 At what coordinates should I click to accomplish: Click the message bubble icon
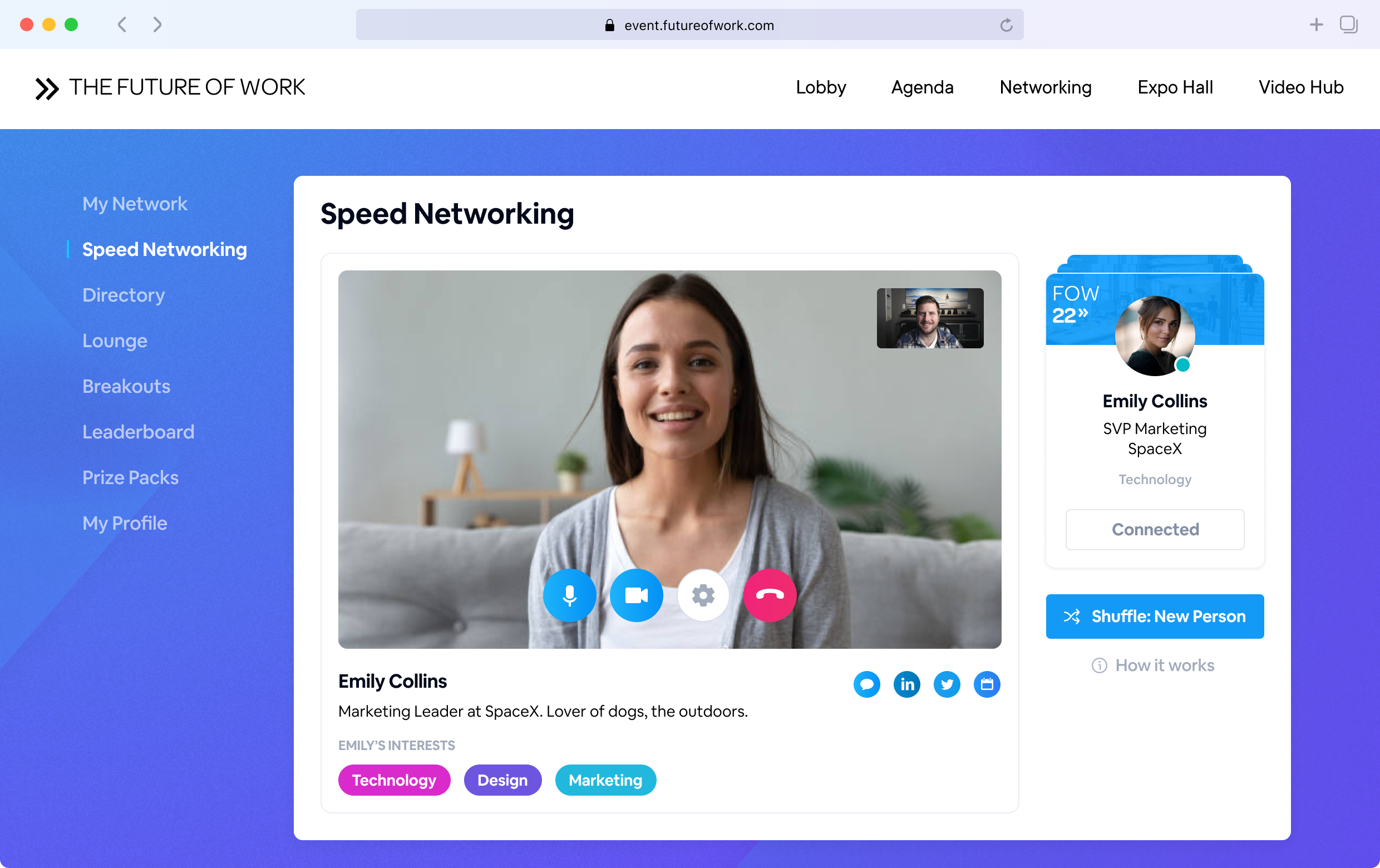pos(865,684)
